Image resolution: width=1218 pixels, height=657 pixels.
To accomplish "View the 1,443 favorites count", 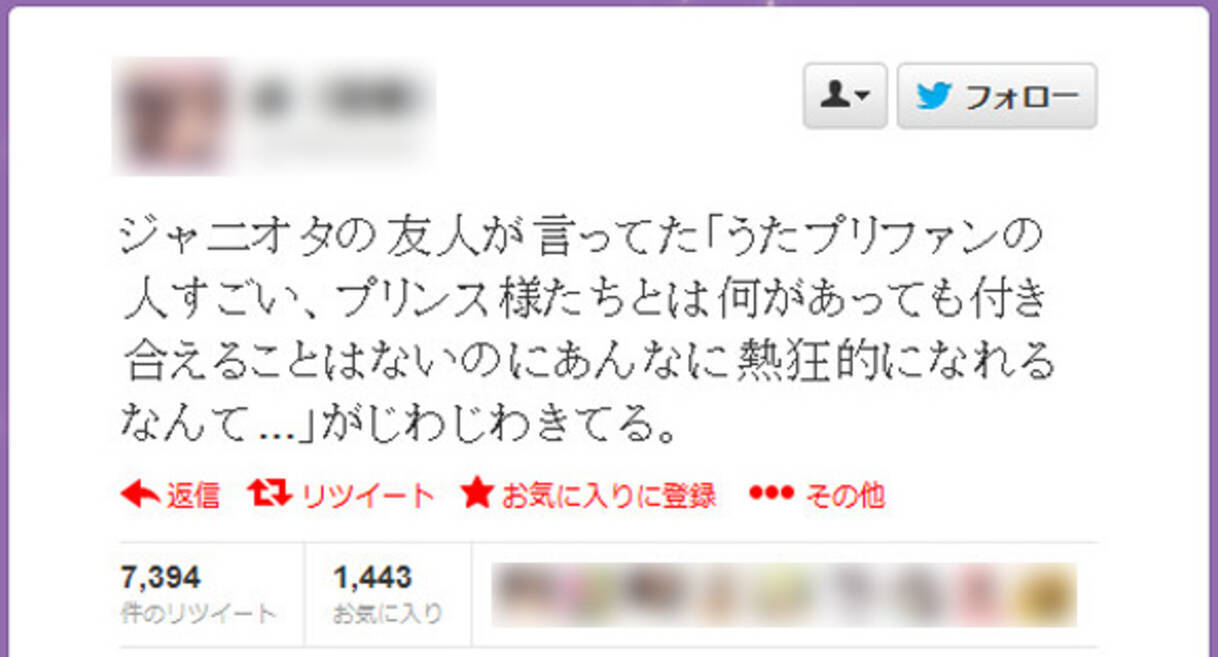I will pos(372,577).
